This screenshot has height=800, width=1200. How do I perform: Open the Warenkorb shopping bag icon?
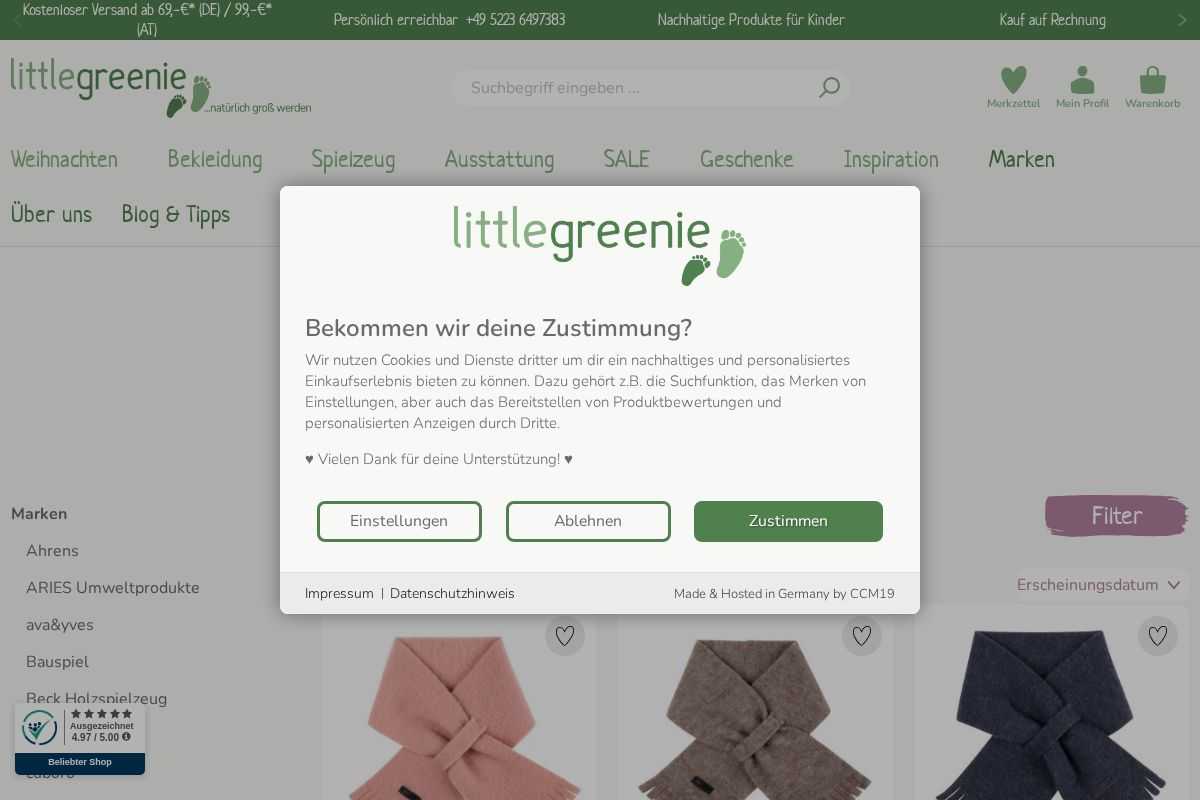[x=1152, y=80]
